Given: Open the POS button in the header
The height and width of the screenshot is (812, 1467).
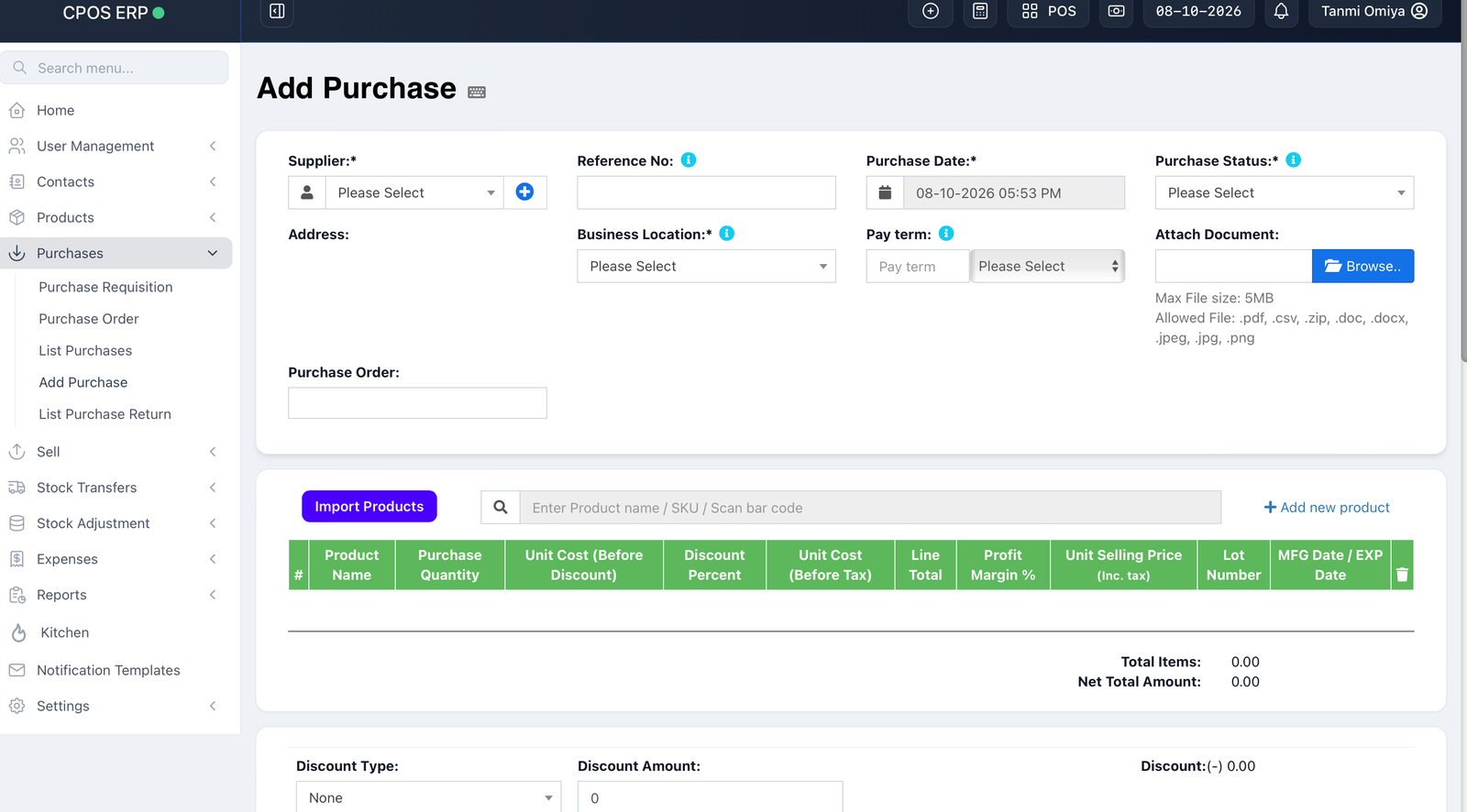Looking at the screenshot, I should coord(1048,12).
